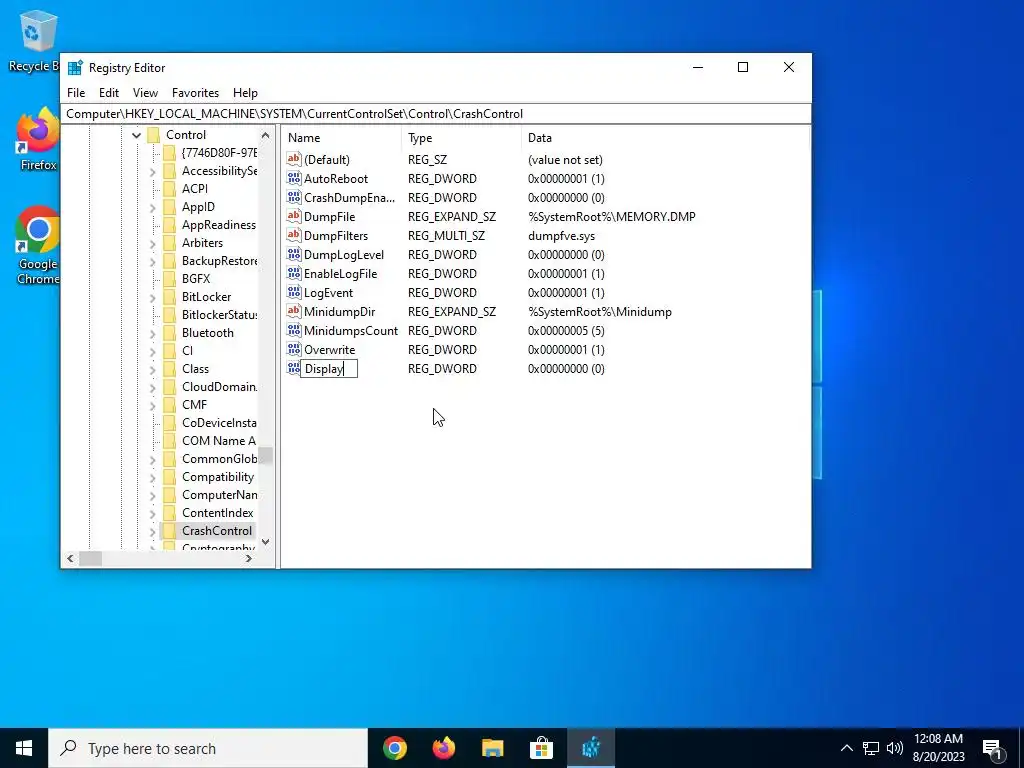Open the Edit menu
The height and width of the screenshot is (768, 1024).
click(108, 93)
